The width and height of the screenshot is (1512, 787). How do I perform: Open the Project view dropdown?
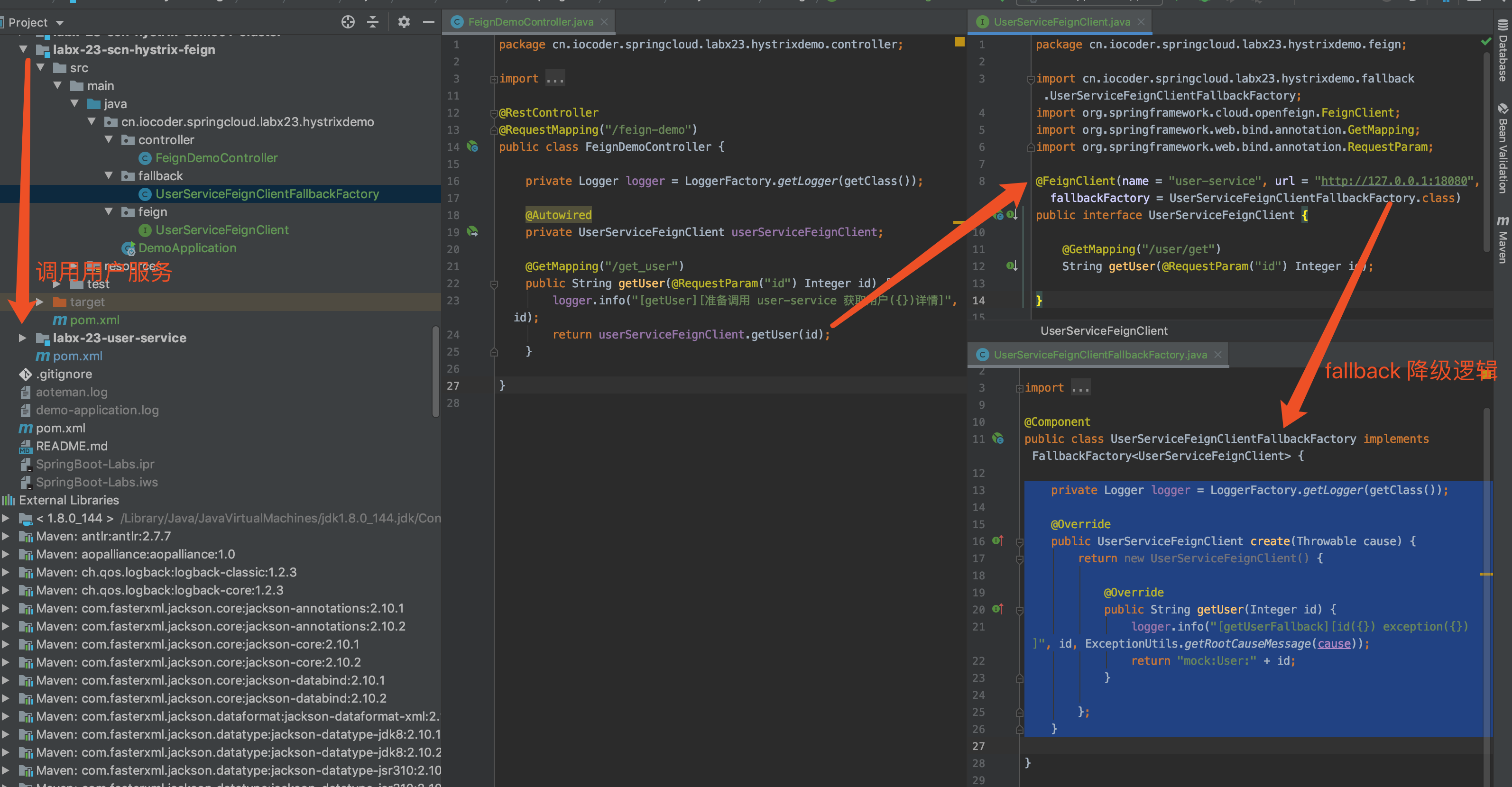coord(59,23)
